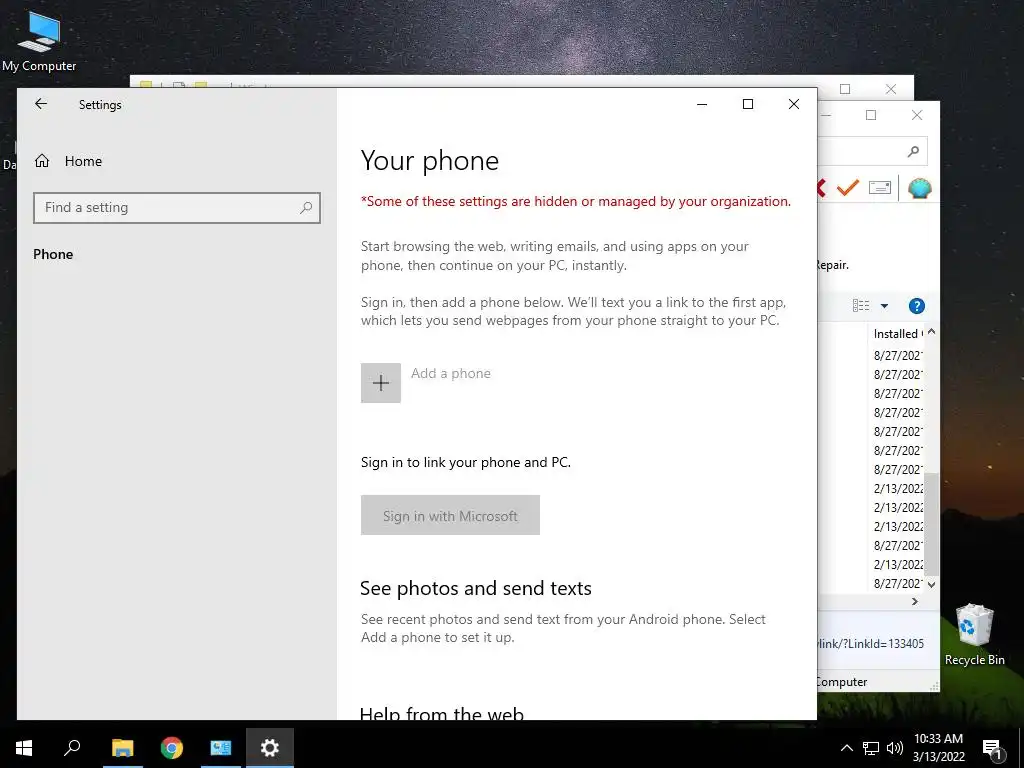Viewport: 1024px width, 768px height.
Task: Sort by the 'Installed' column header
Action: (898, 333)
